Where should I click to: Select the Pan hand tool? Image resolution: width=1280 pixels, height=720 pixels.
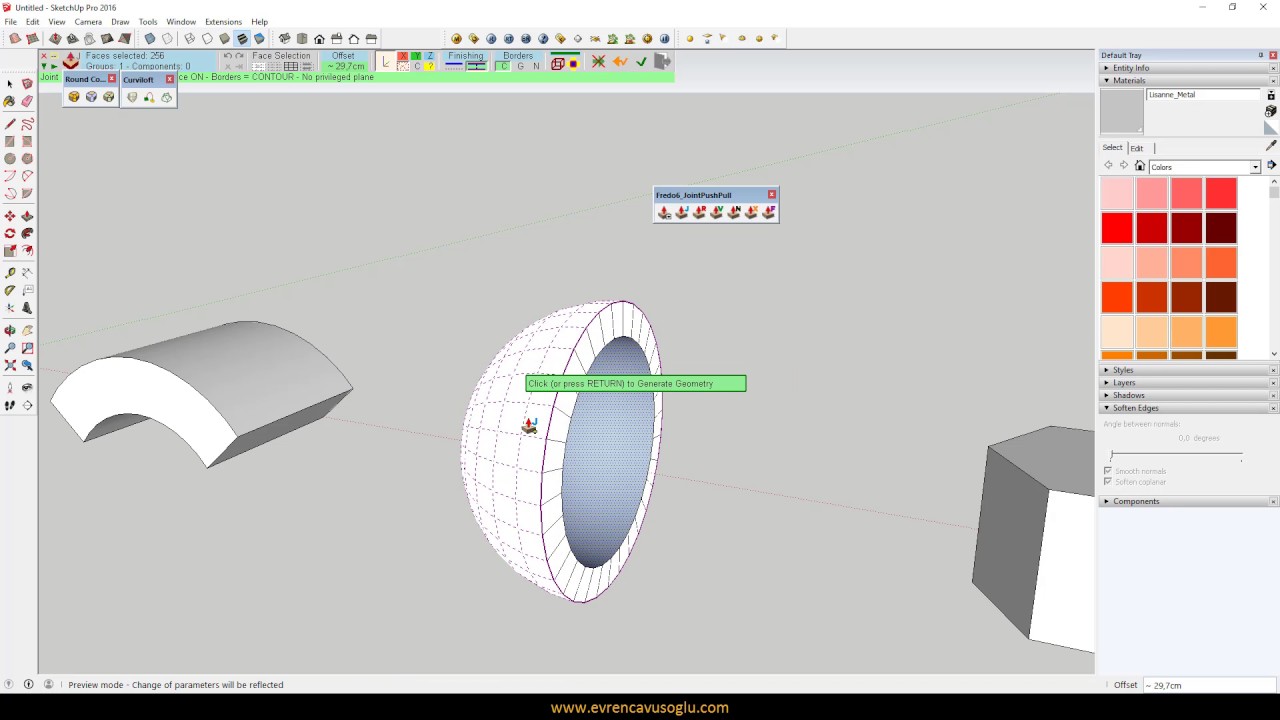click(x=27, y=330)
